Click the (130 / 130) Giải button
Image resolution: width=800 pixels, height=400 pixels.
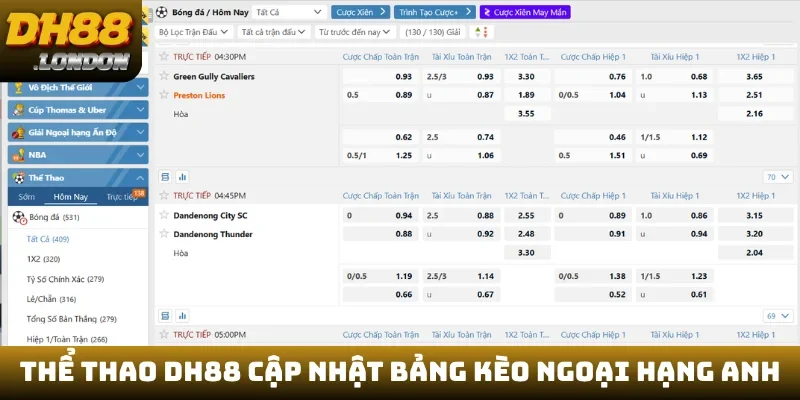click(433, 32)
